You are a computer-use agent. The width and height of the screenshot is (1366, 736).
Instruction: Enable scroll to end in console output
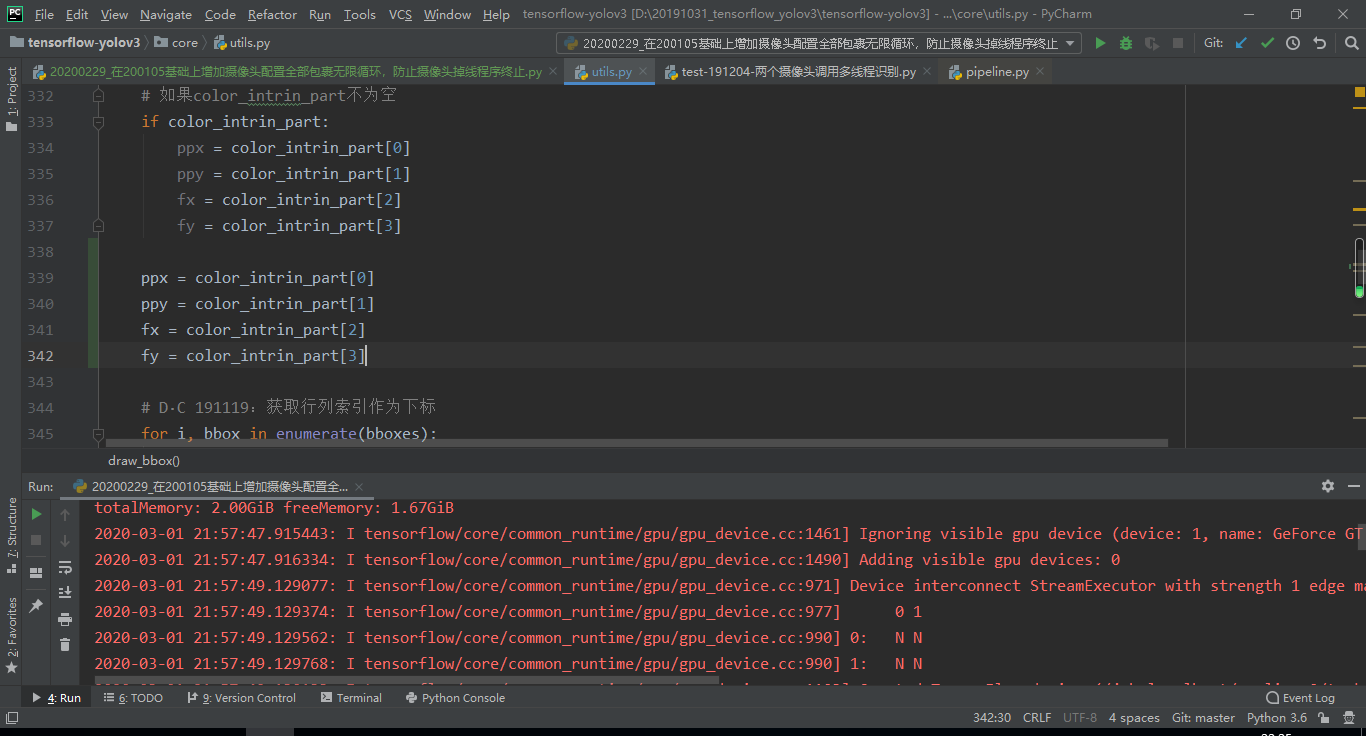(x=65, y=592)
